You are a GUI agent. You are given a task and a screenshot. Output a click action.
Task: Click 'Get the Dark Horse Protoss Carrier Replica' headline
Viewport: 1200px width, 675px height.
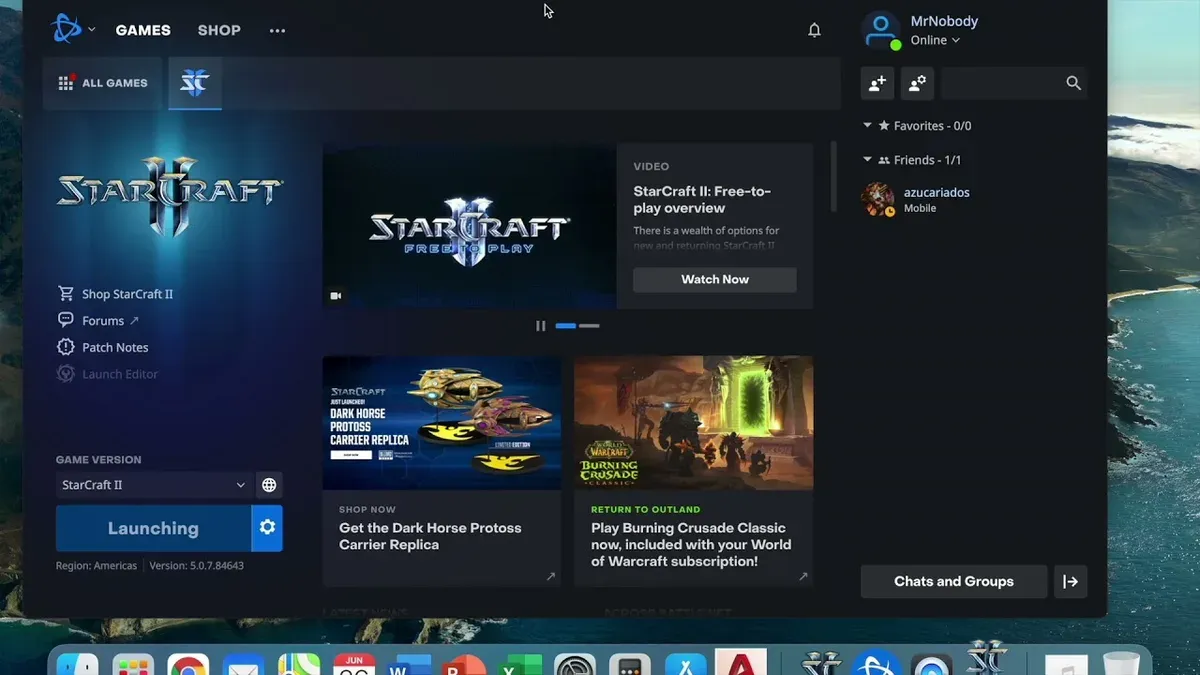(430, 536)
